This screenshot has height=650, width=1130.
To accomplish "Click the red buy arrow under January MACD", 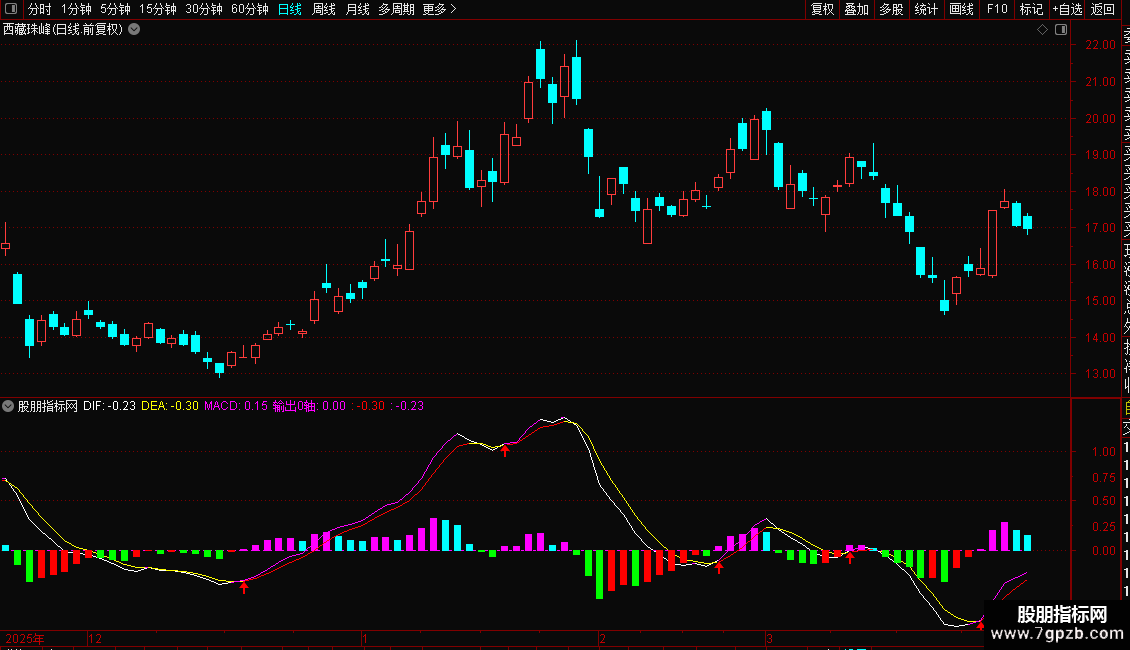I will pos(505,450).
